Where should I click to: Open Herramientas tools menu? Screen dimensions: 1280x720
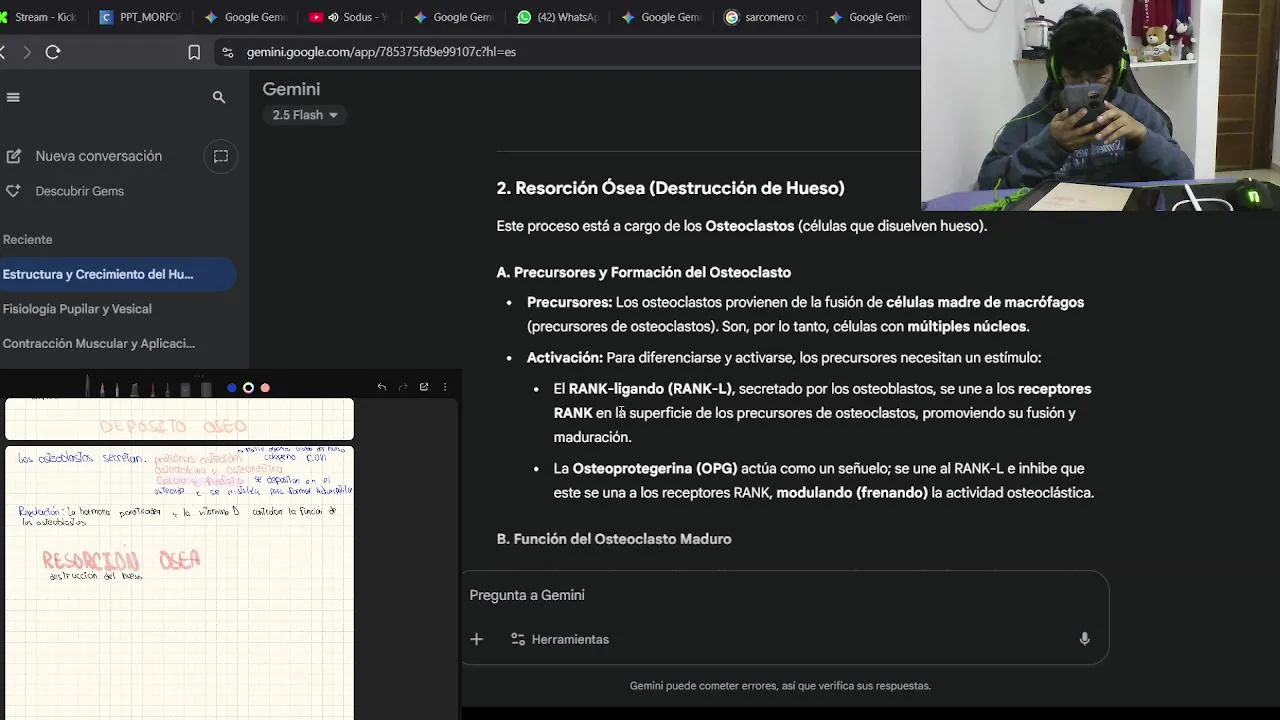coord(560,639)
